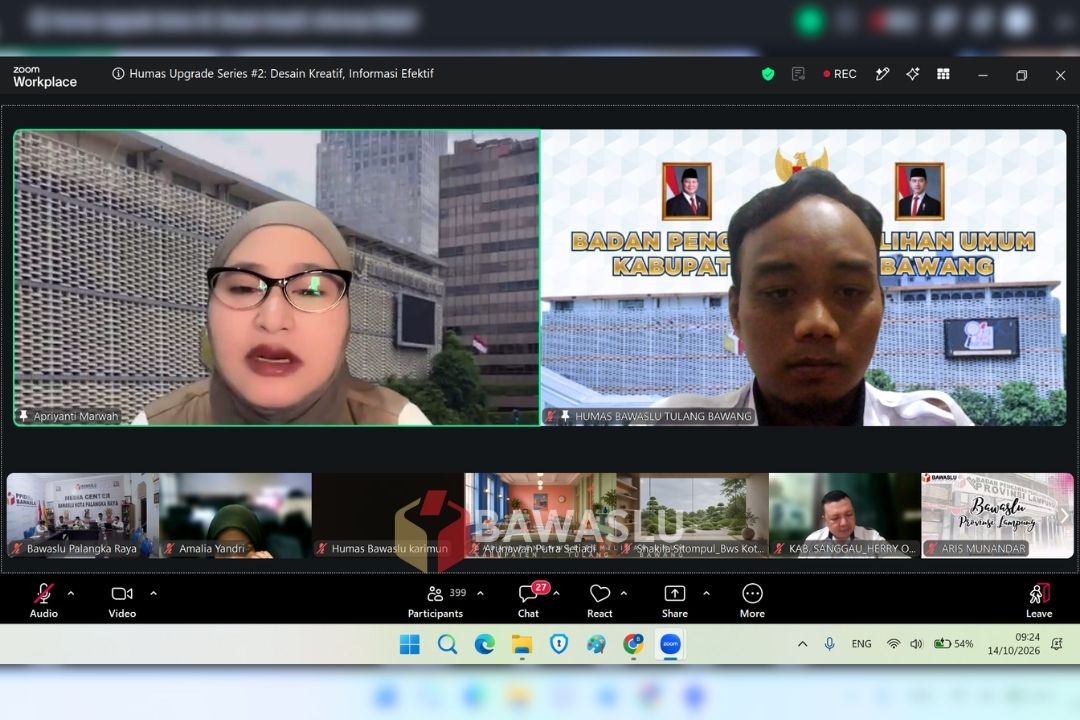This screenshot has width=1080, height=720.
Task: Leave the Zoom meeting
Action: tap(1039, 601)
